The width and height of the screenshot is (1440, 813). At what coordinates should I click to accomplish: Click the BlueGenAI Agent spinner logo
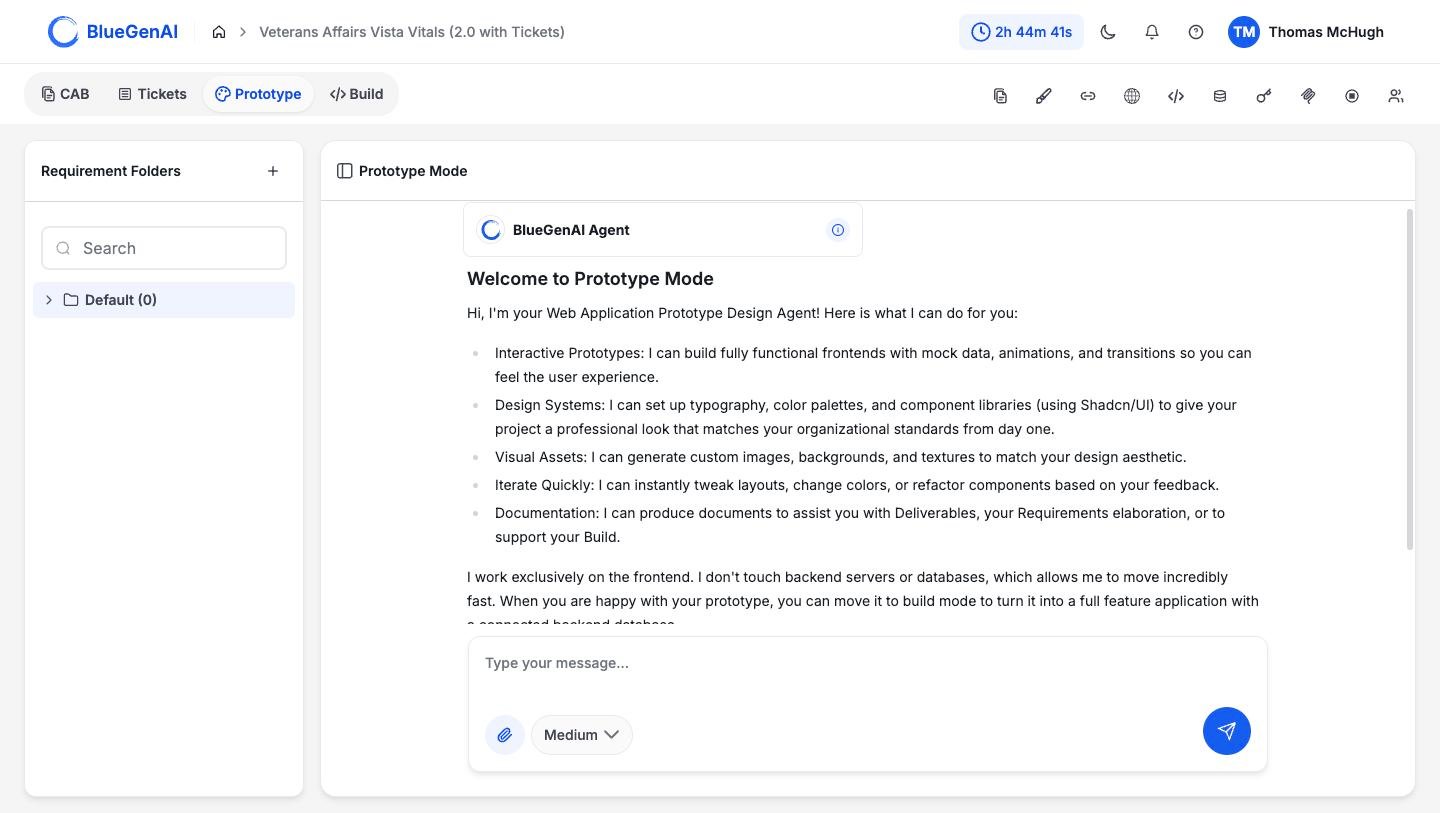(x=491, y=230)
